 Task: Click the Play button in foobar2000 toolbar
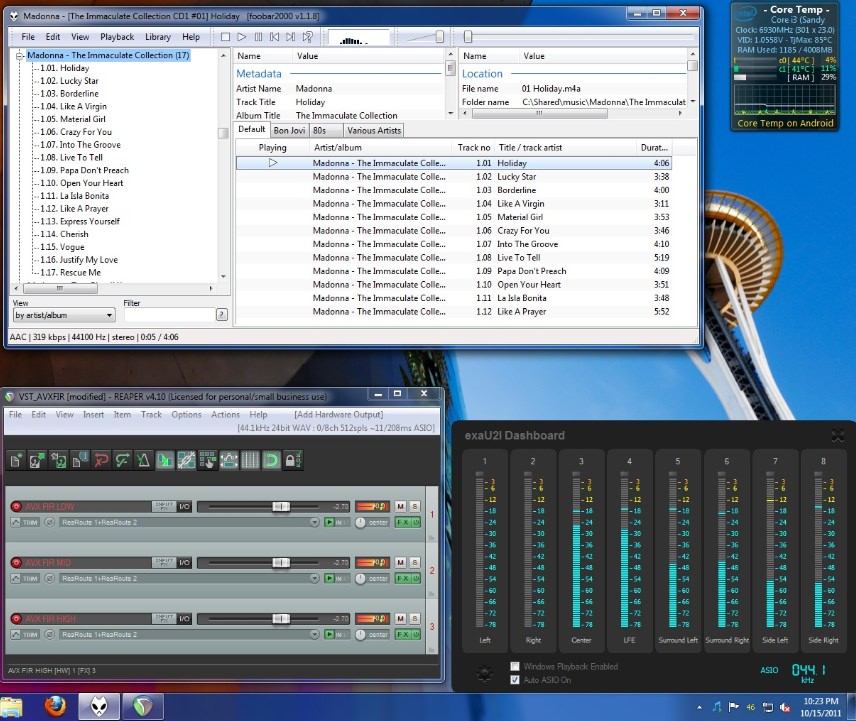coord(241,37)
